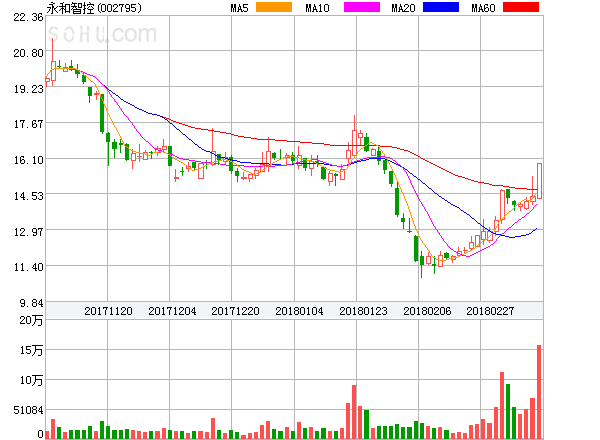Click the 20180206 date label

(427, 311)
